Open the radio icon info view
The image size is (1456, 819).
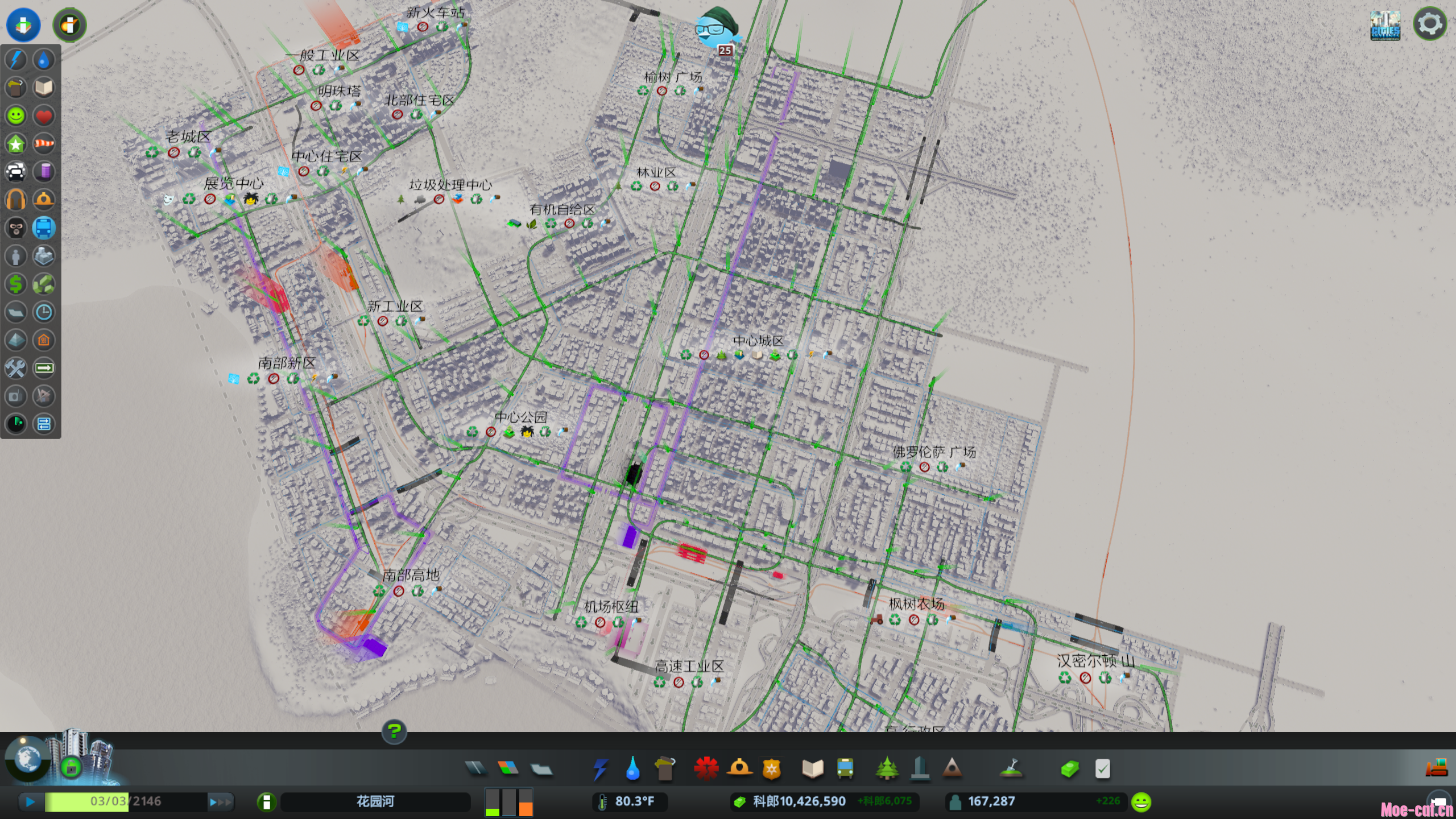point(16,396)
